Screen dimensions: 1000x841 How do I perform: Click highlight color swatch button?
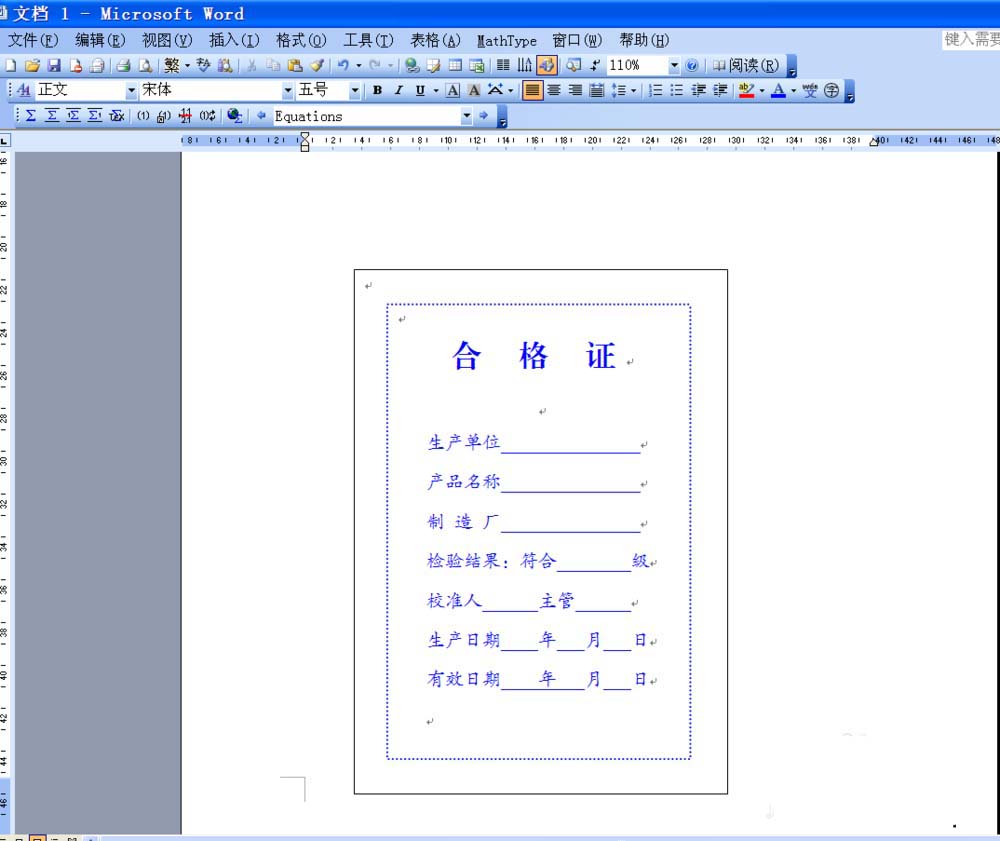(746, 91)
